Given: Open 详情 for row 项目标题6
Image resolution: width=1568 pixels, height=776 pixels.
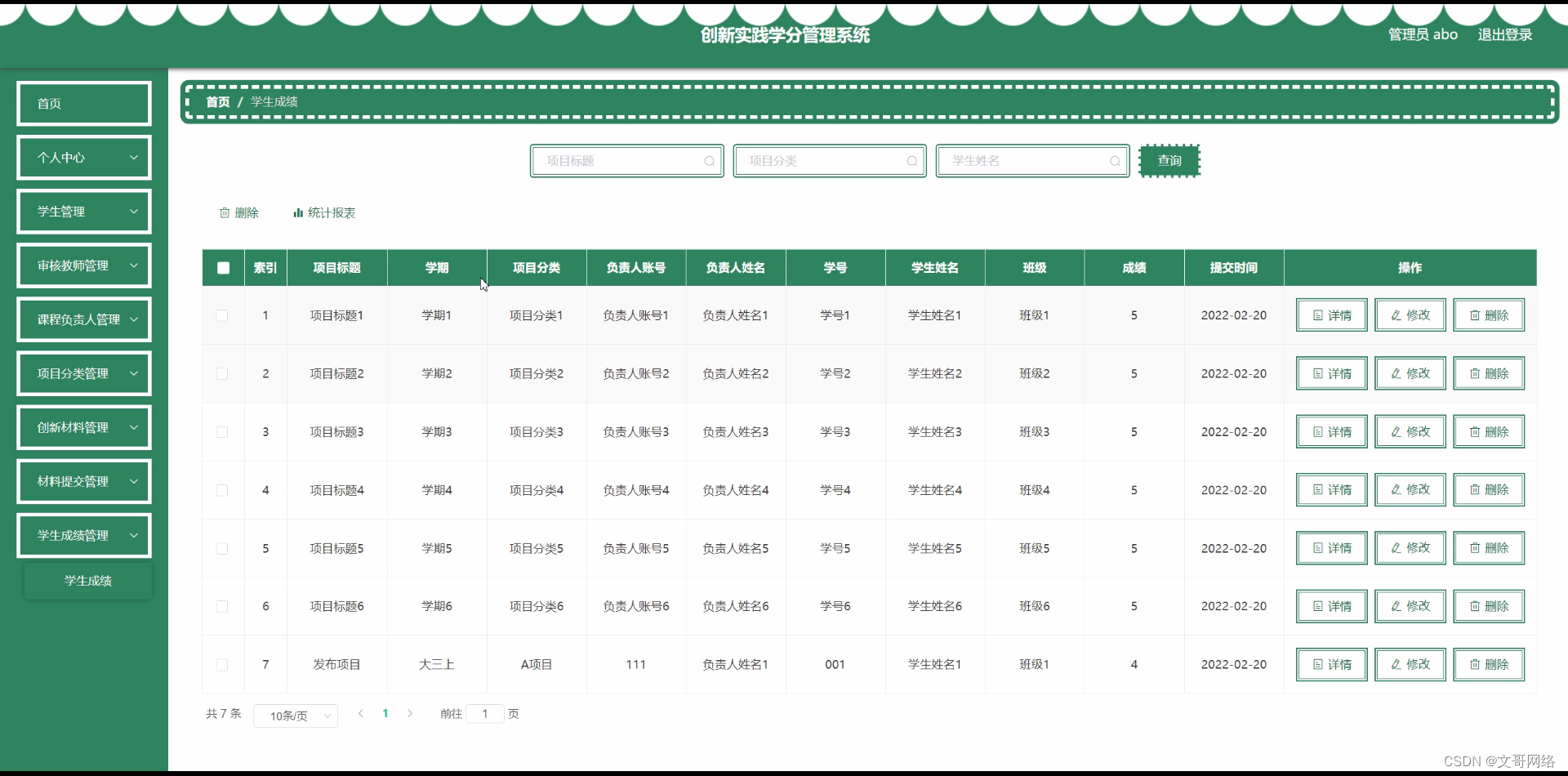Looking at the screenshot, I should (1332, 606).
